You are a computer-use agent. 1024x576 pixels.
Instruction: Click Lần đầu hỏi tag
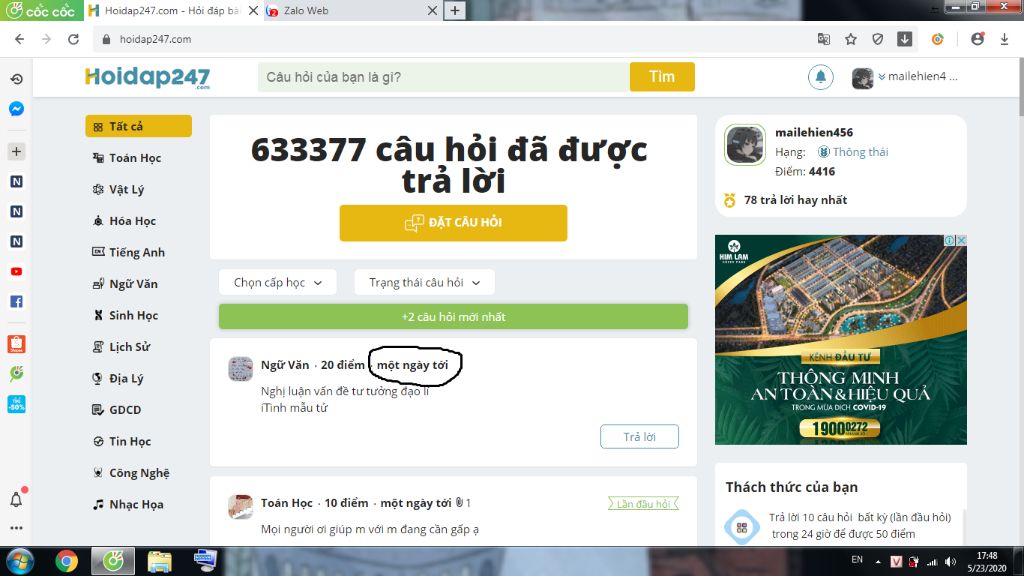click(x=643, y=504)
